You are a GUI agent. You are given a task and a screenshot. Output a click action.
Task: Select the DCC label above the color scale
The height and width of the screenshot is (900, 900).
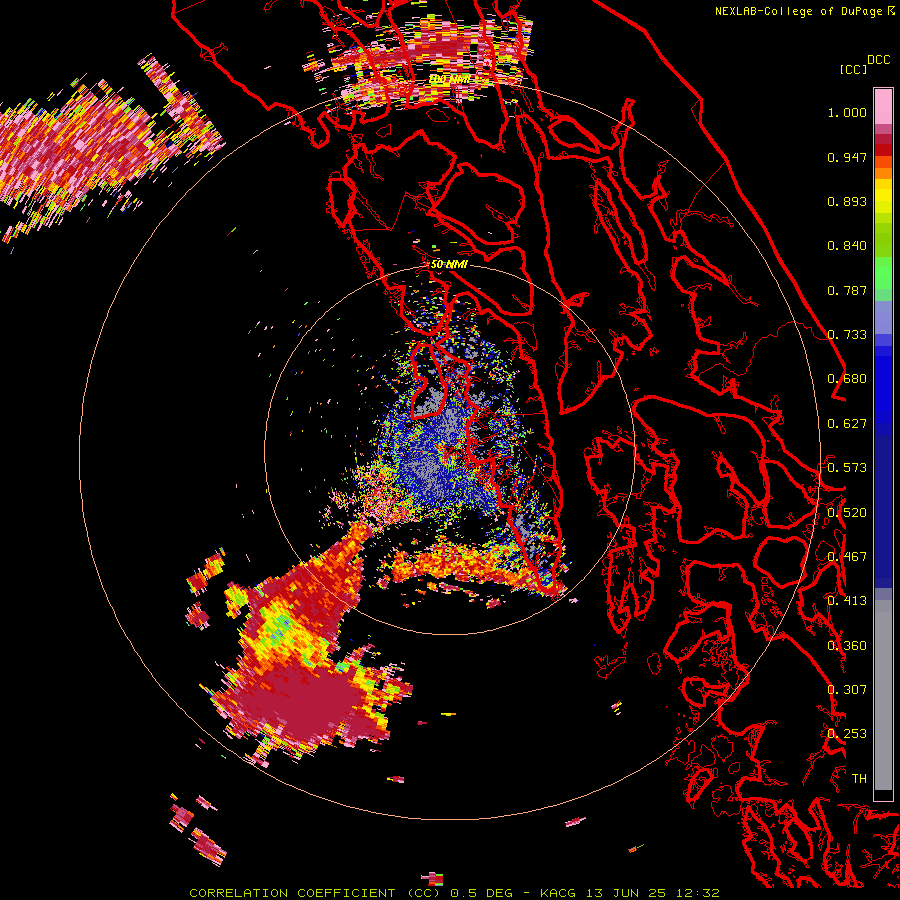[878, 60]
